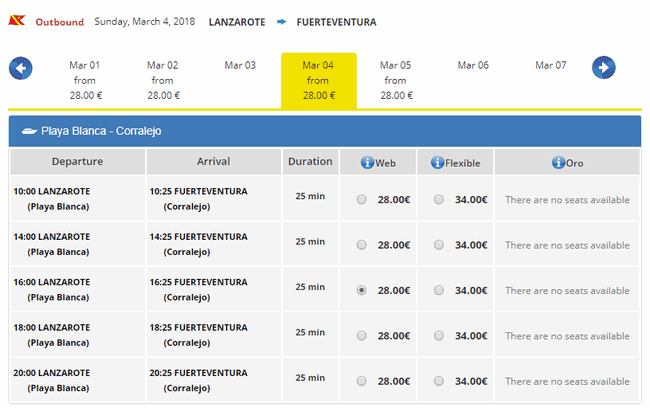Click the 28.00€ Web price for 18:00

click(x=394, y=336)
